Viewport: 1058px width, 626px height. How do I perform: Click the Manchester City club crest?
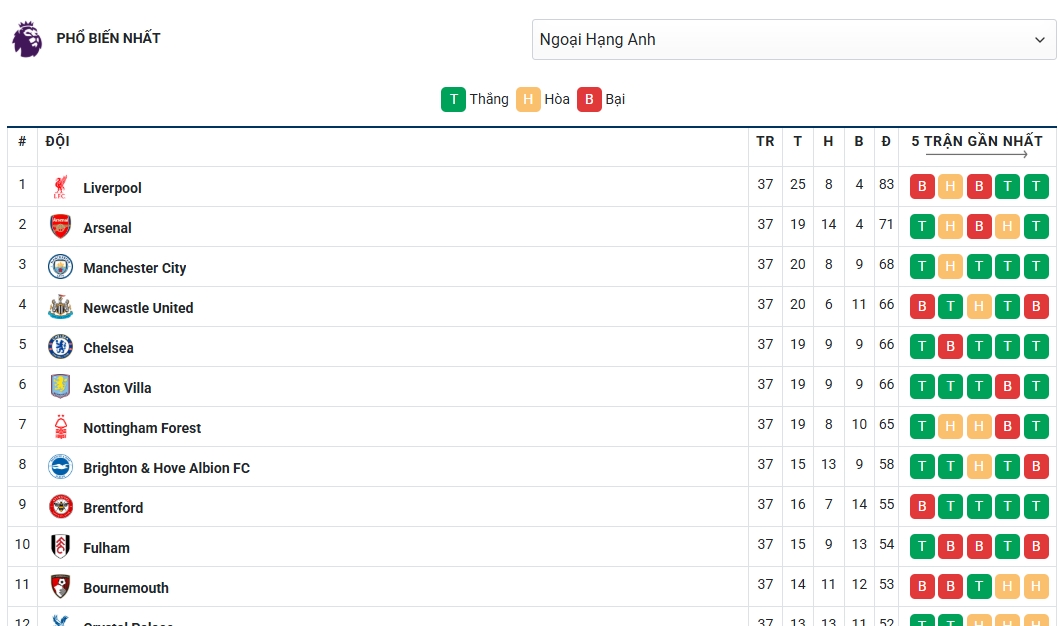(x=60, y=267)
